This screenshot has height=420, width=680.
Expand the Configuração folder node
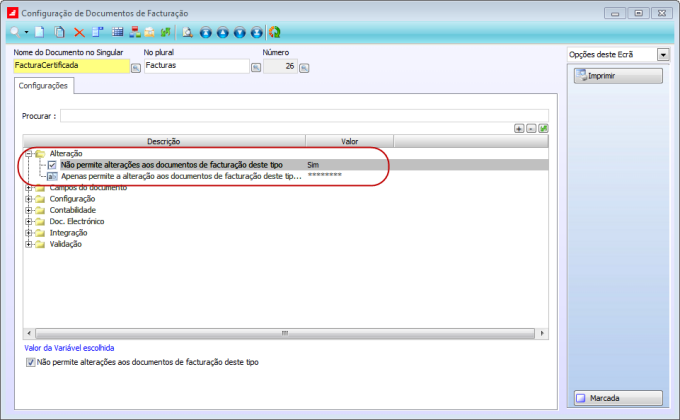pyautogui.click(x=29, y=199)
